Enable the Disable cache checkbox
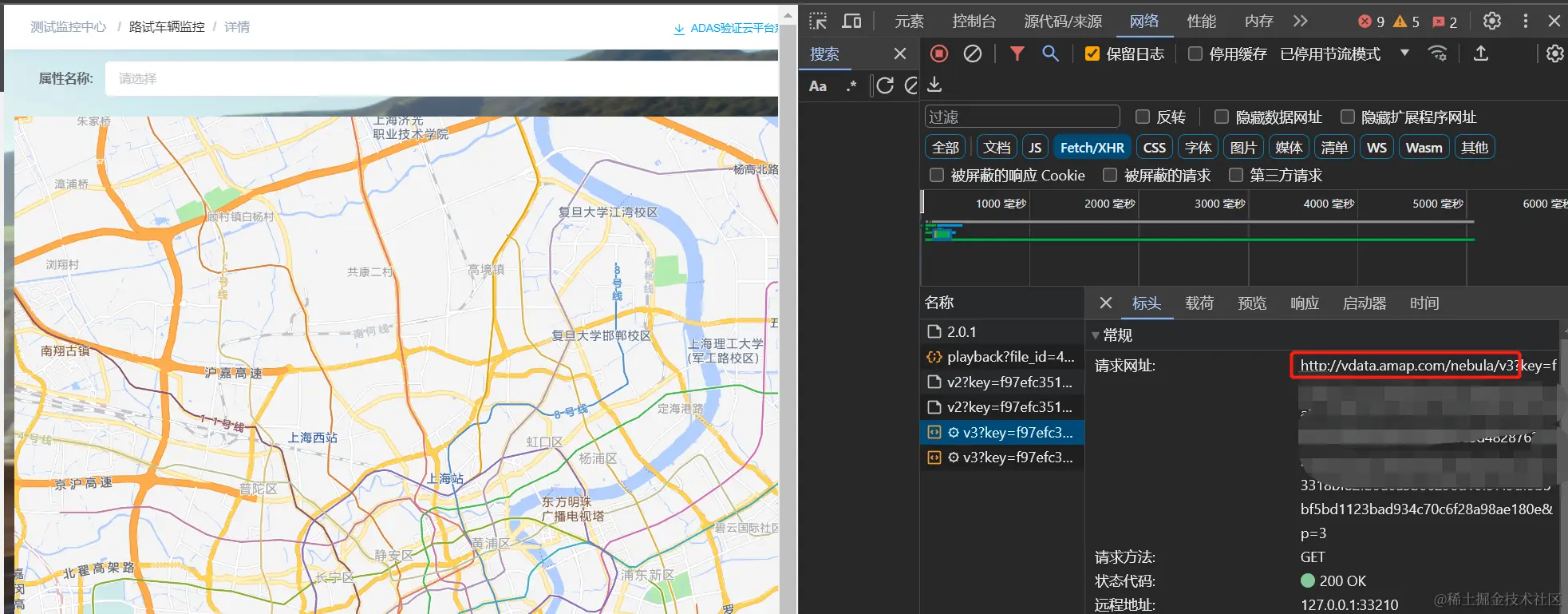The image size is (1568, 614). tap(1195, 53)
